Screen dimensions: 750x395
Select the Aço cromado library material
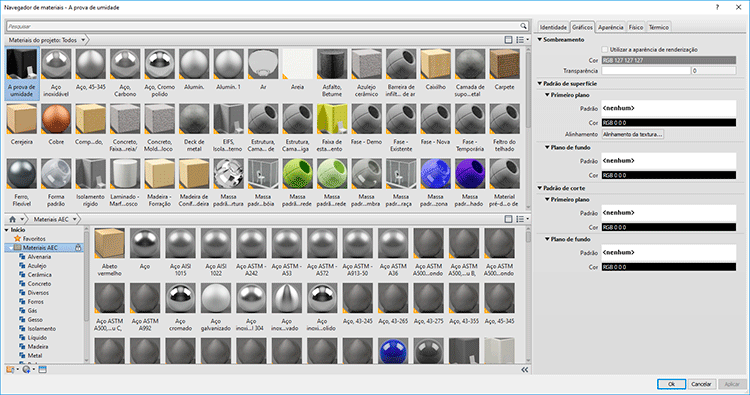[x=180, y=298]
